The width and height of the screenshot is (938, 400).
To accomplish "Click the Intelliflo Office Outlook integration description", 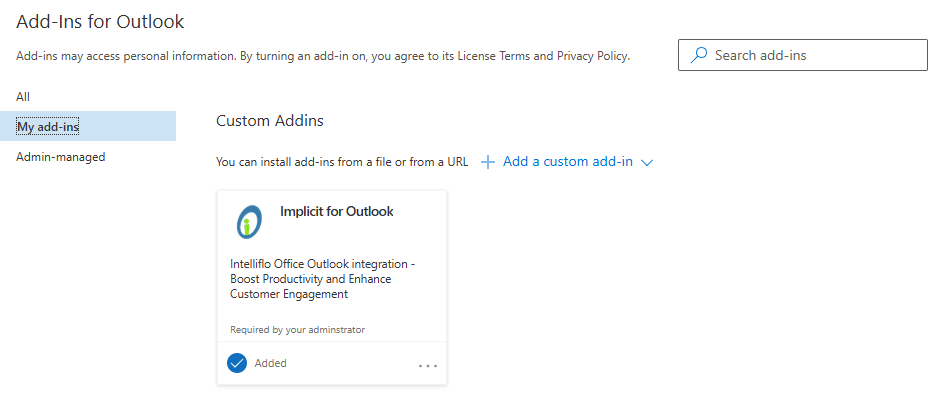I will pos(322,279).
